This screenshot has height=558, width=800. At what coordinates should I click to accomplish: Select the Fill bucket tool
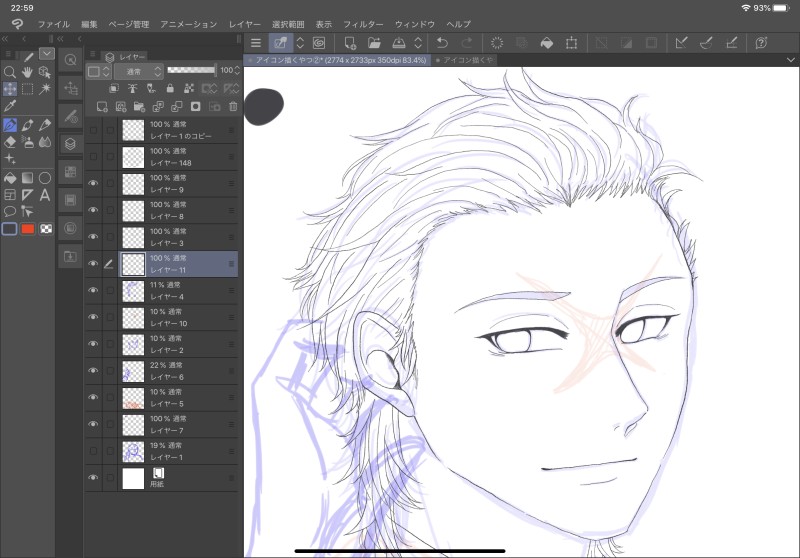[9, 178]
